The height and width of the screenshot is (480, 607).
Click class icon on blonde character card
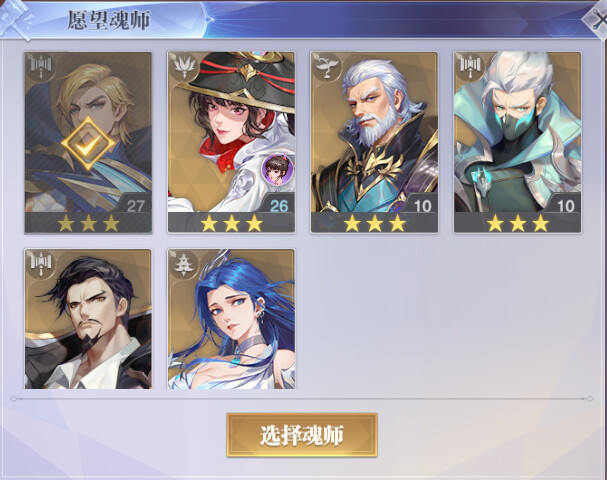click(x=41, y=67)
